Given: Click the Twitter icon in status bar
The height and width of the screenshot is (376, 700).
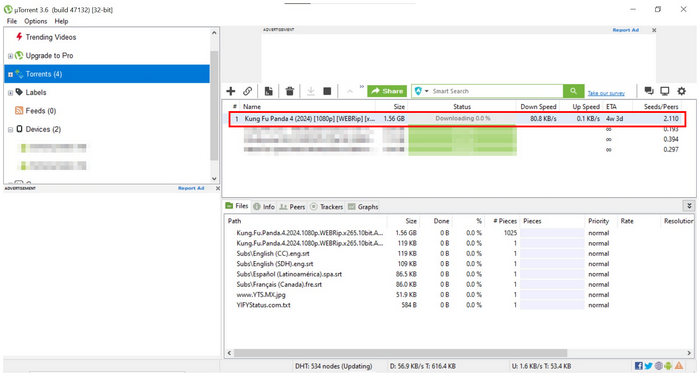Looking at the screenshot, I should pos(648,366).
